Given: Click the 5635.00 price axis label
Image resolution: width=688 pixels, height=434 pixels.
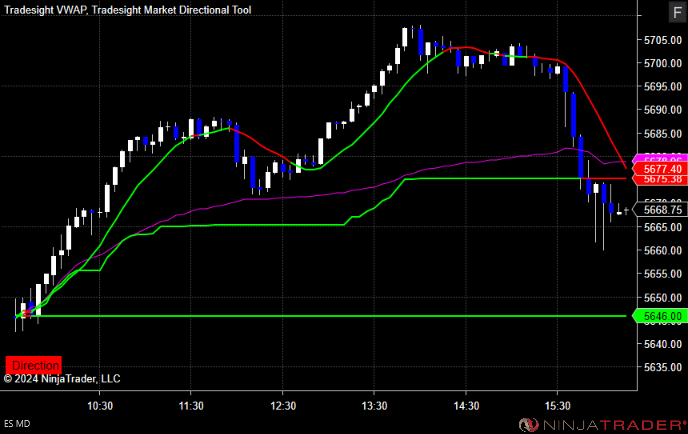Looking at the screenshot, I should pyautogui.click(x=663, y=367).
